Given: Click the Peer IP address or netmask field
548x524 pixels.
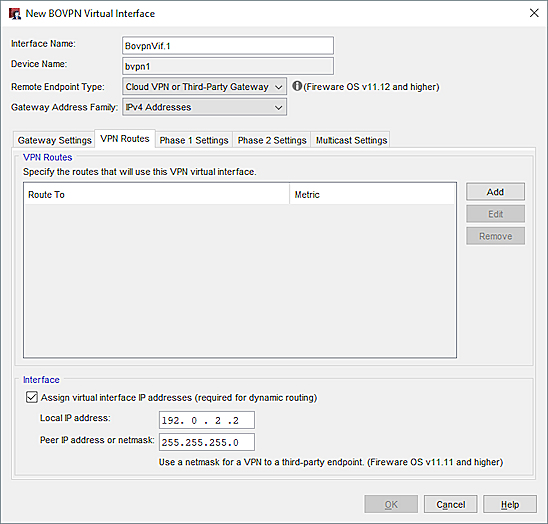Looking at the screenshot, I should (x=207, y=442).
